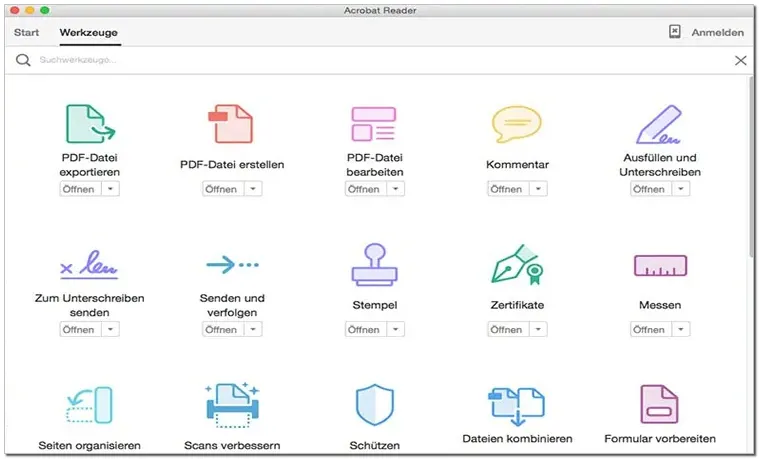Screen dimensions: 759x459
Task: Click the Anmelden sign-in link
Action: pyautogui.click(x=717, y=32)
